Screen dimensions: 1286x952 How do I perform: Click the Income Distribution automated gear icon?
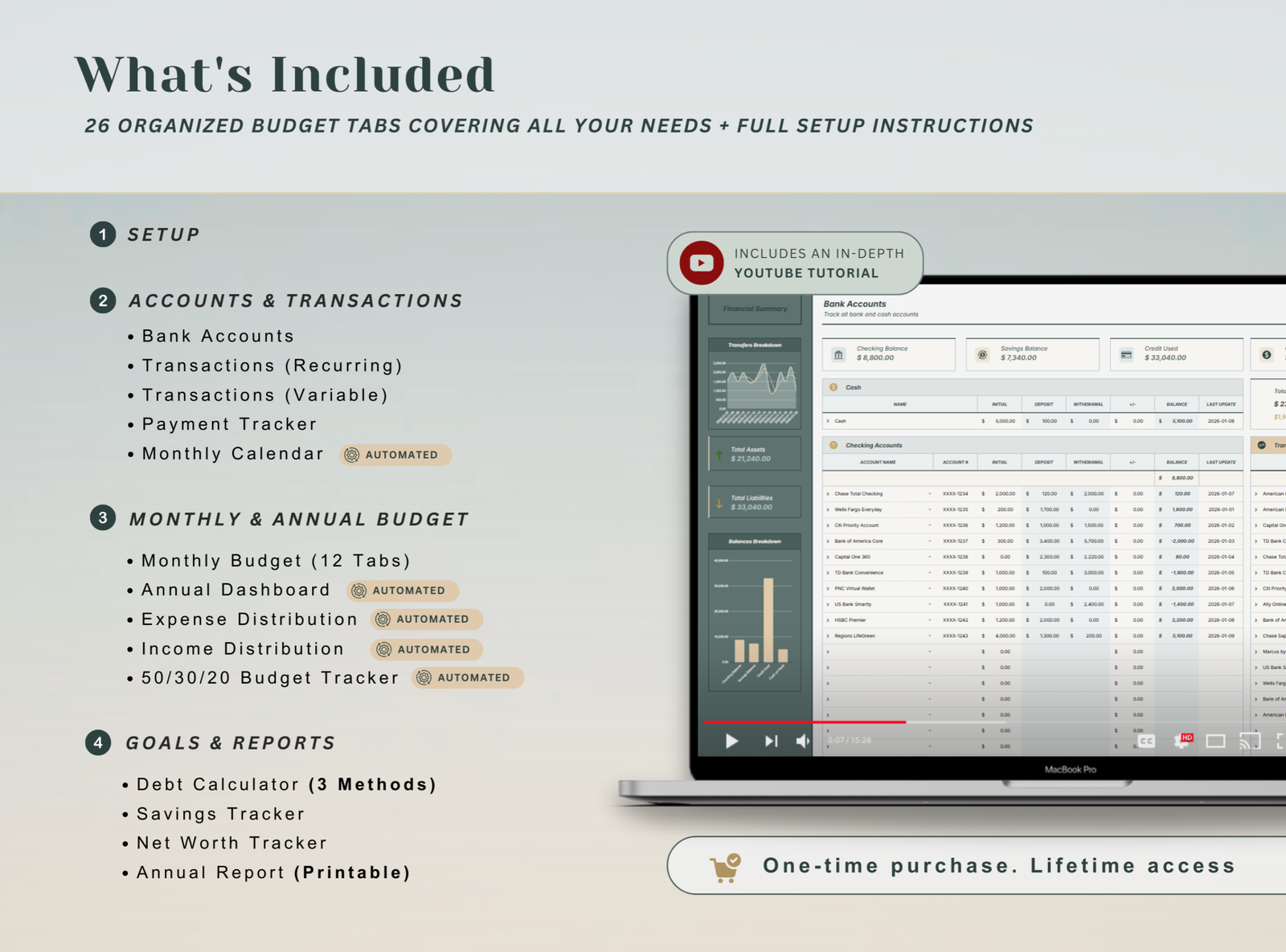384,649
